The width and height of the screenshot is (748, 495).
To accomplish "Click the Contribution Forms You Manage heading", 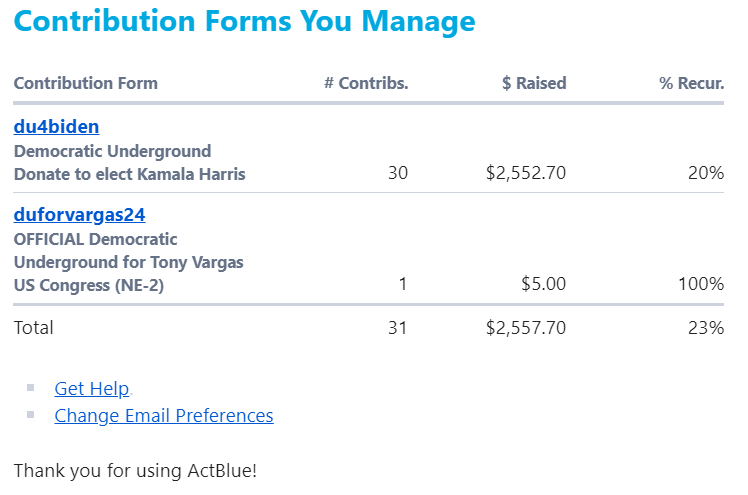I will point(245,22).
